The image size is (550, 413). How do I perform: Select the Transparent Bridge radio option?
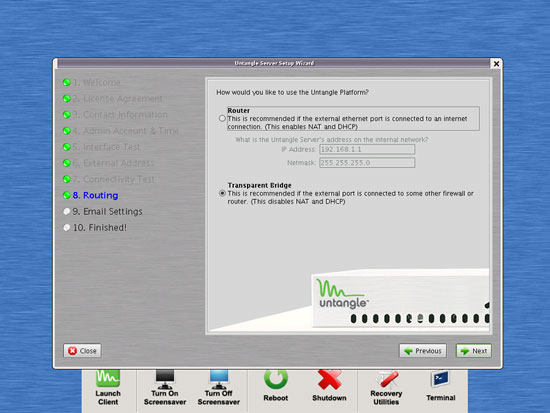(x=222, y=193)
